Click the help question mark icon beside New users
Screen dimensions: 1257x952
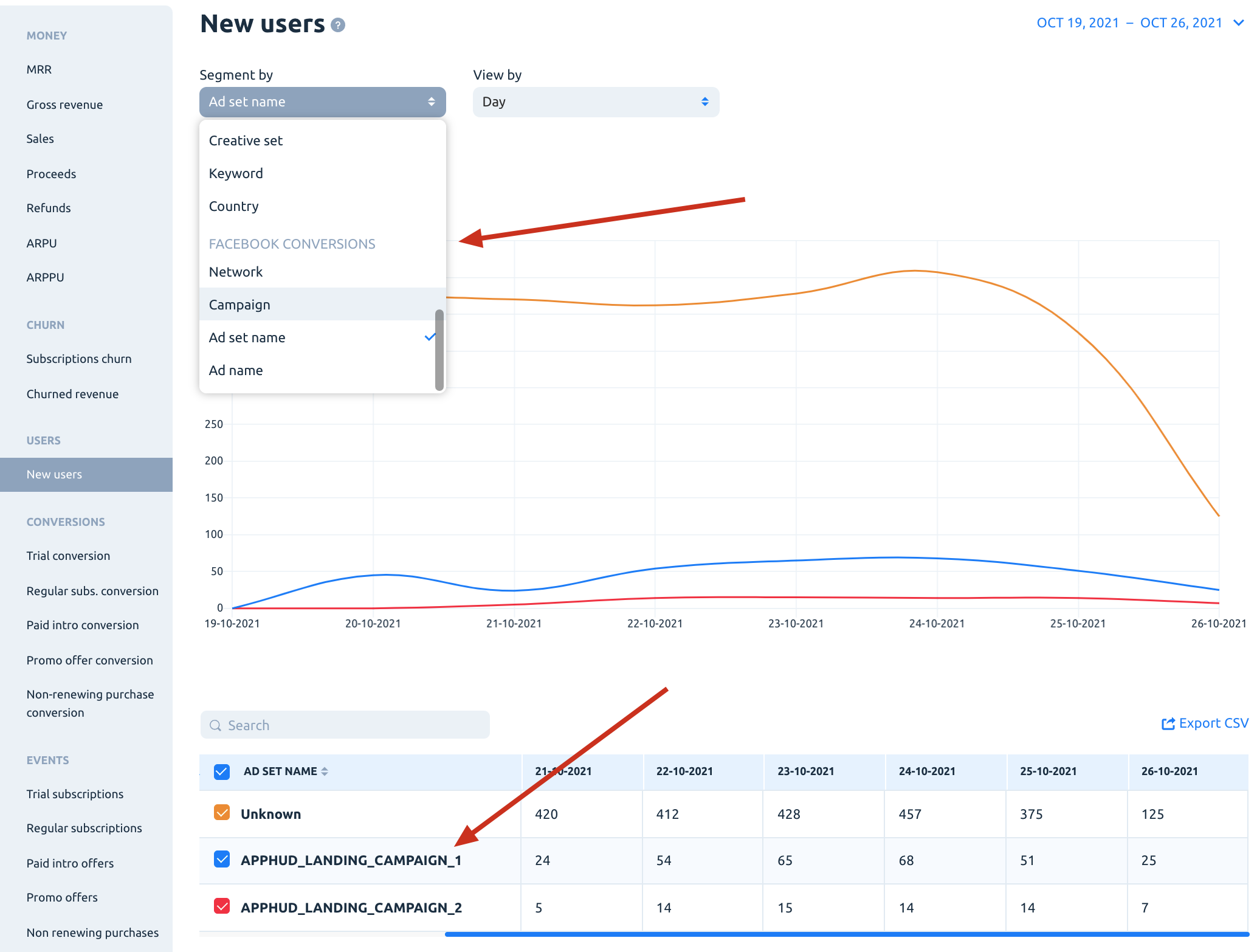pos(338,25)
